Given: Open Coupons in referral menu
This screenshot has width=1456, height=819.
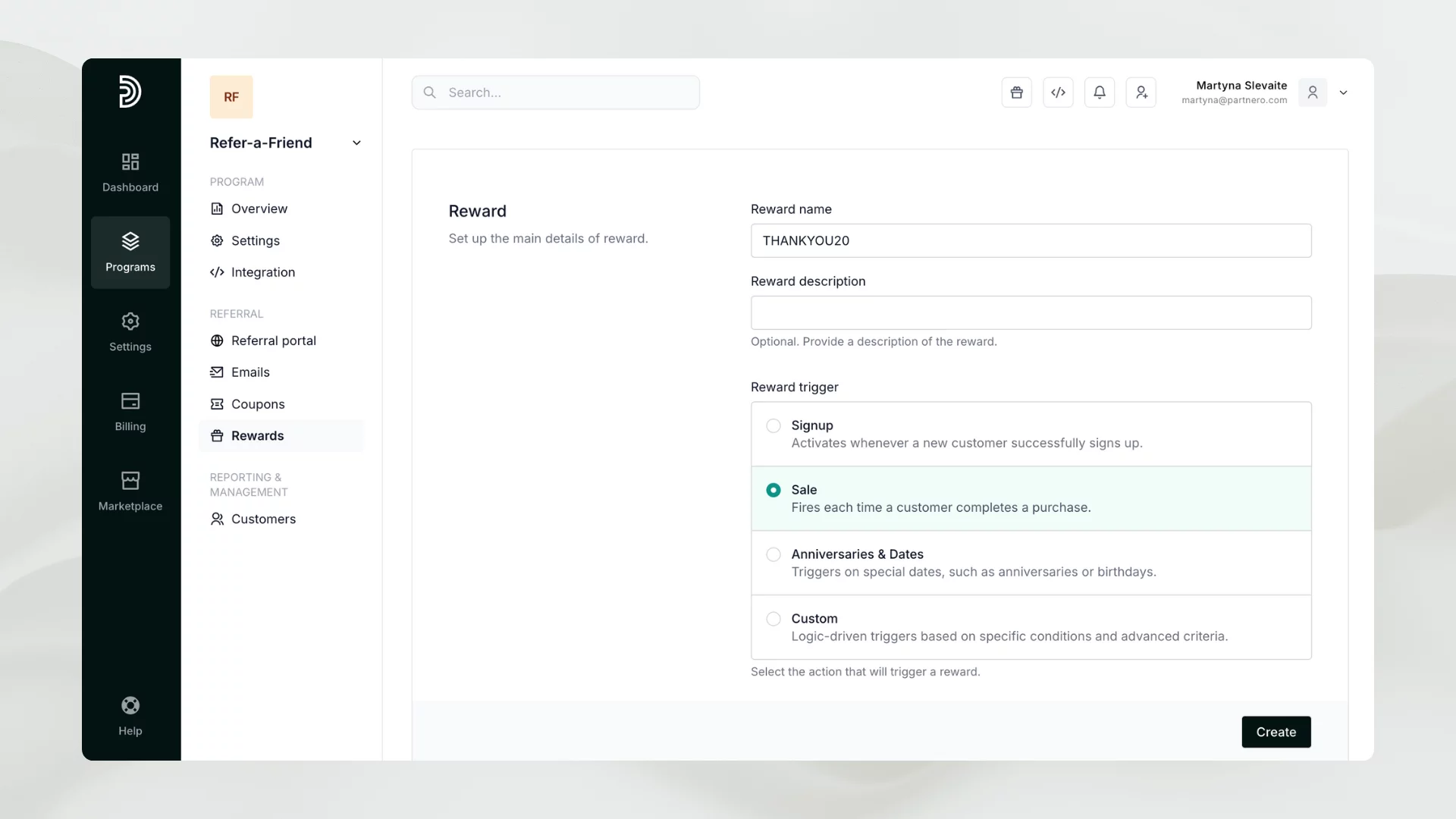Looking at the screenshot, I should pyautogui.click(x=258, y=404).
